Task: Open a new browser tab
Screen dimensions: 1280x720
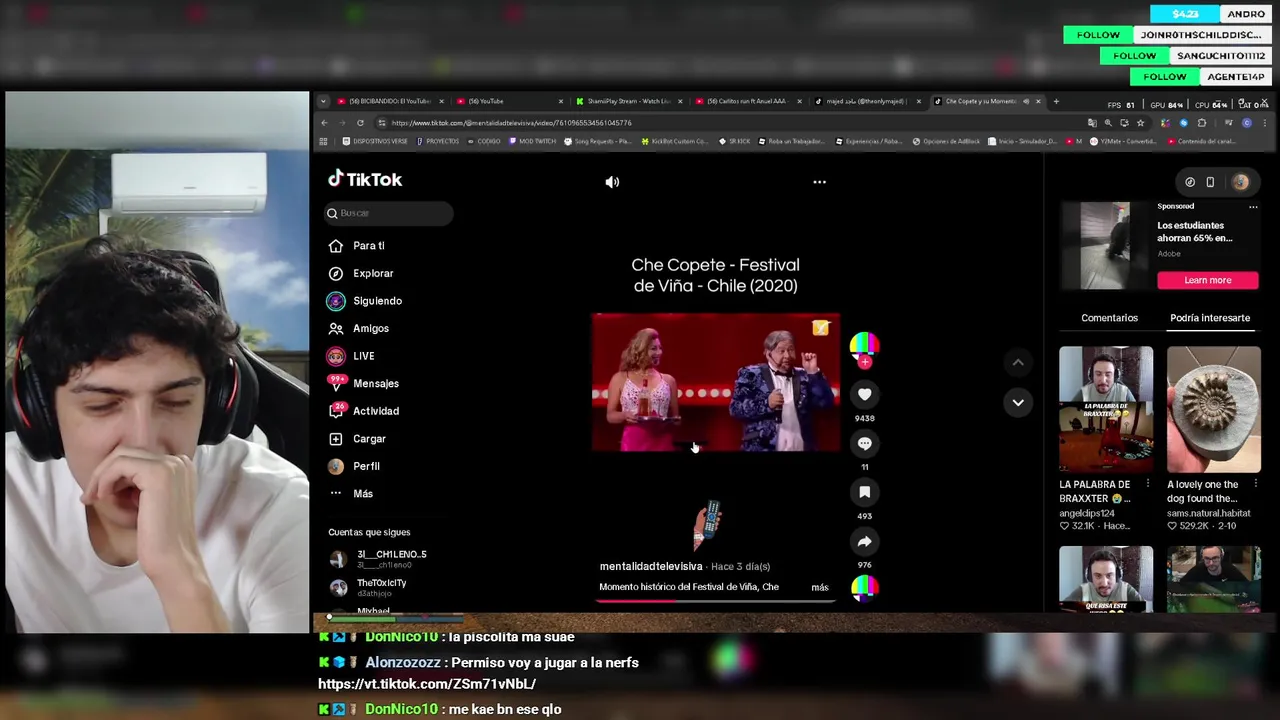Action: click(x=1056, y=101)
